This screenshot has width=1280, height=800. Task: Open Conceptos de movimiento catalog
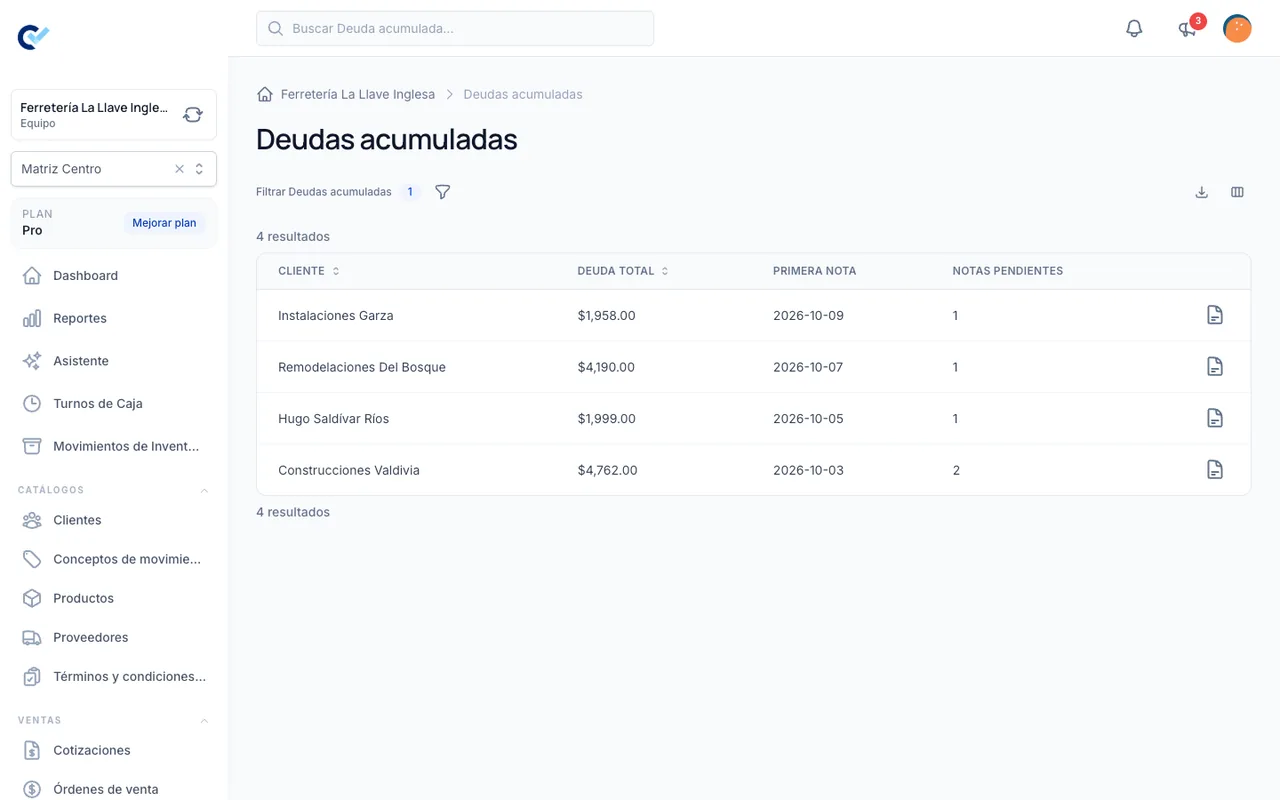click(114, 559)
